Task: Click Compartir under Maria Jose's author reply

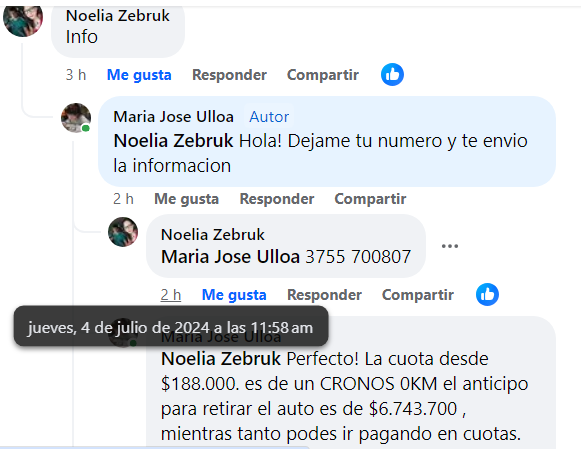Action: [x=370, y=199]
